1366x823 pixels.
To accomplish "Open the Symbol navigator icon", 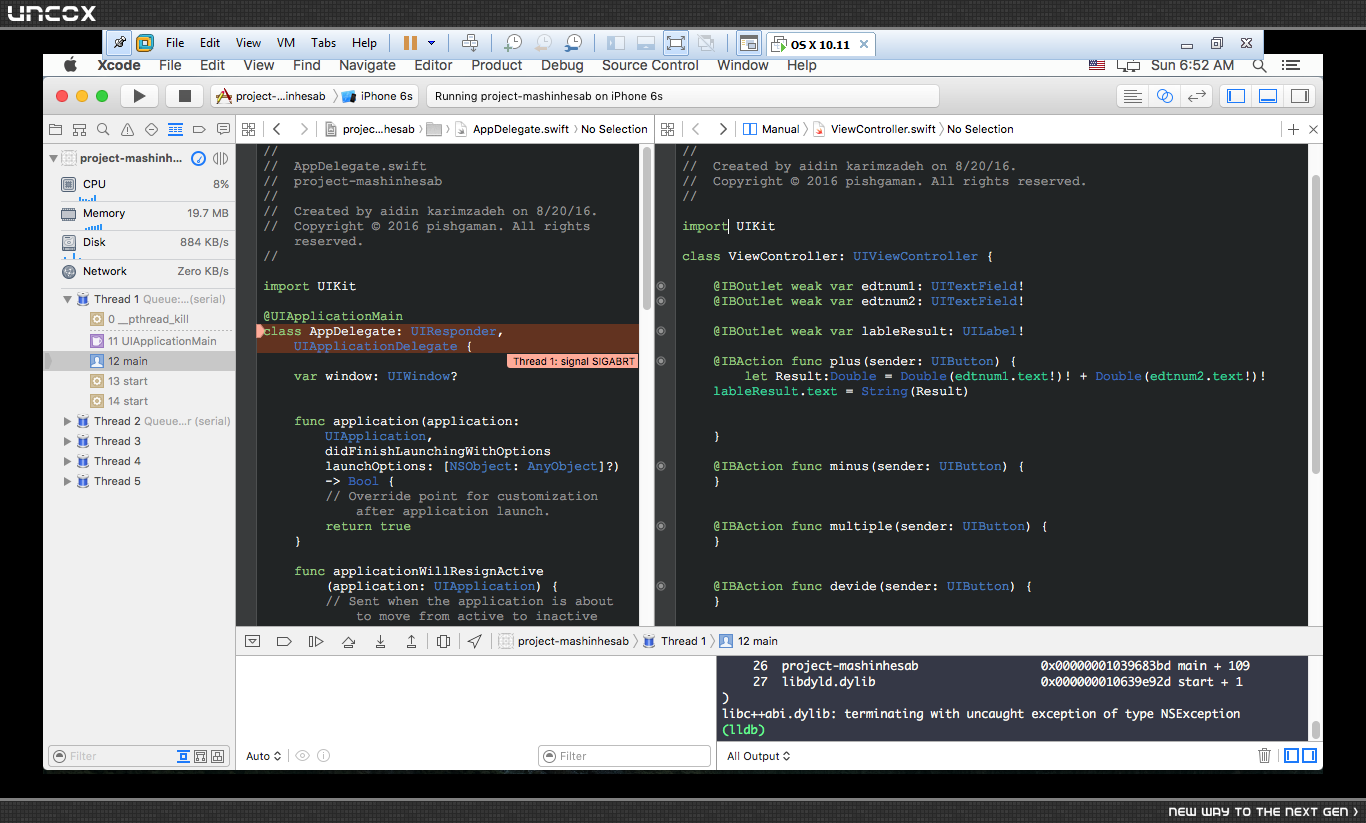I will point(80,129).
